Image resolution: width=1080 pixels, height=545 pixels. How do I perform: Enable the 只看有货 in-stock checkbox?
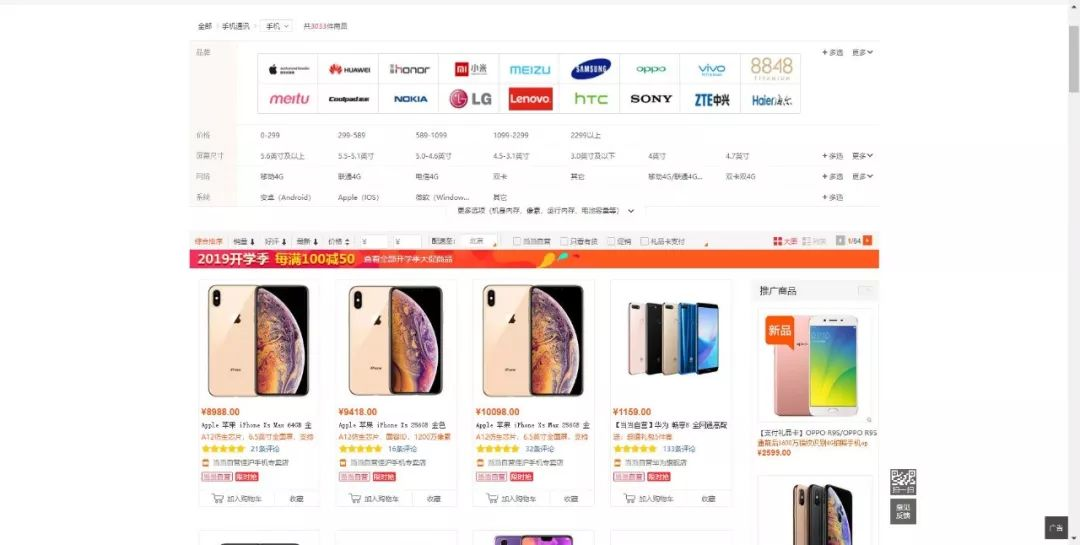pyautogui.click(x=579, y=241)
